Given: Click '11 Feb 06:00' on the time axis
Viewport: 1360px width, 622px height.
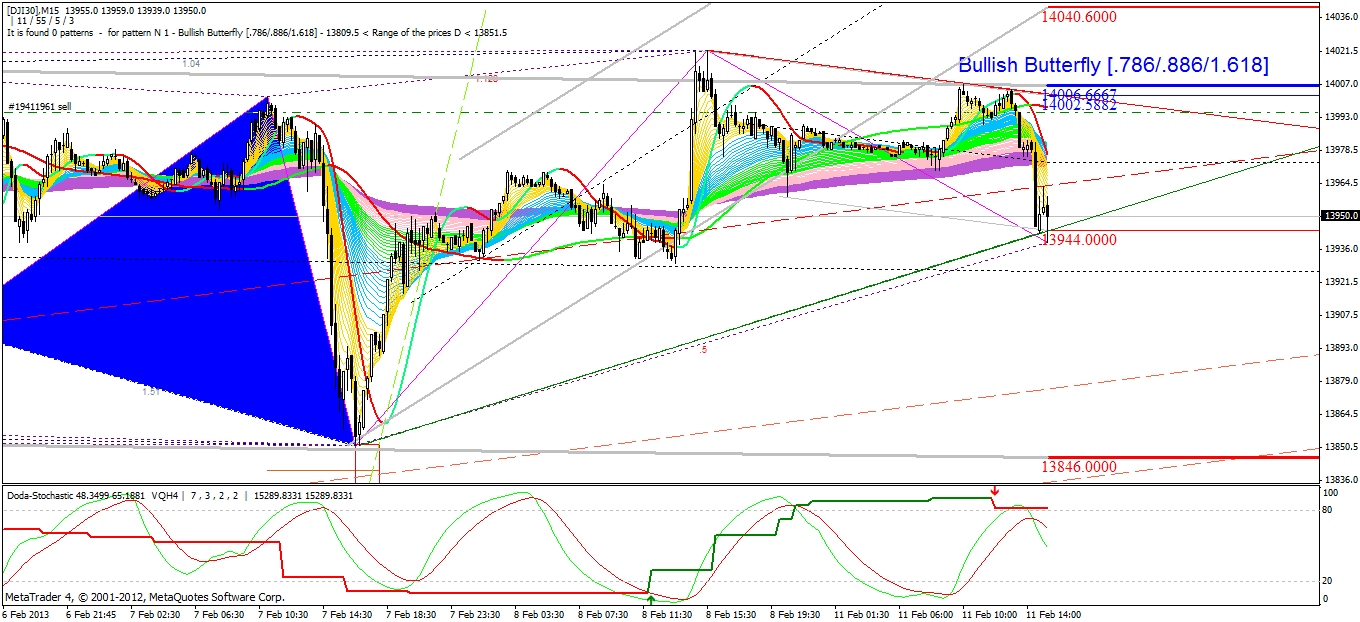Looking at the screenshot, I should click(926, 614).
